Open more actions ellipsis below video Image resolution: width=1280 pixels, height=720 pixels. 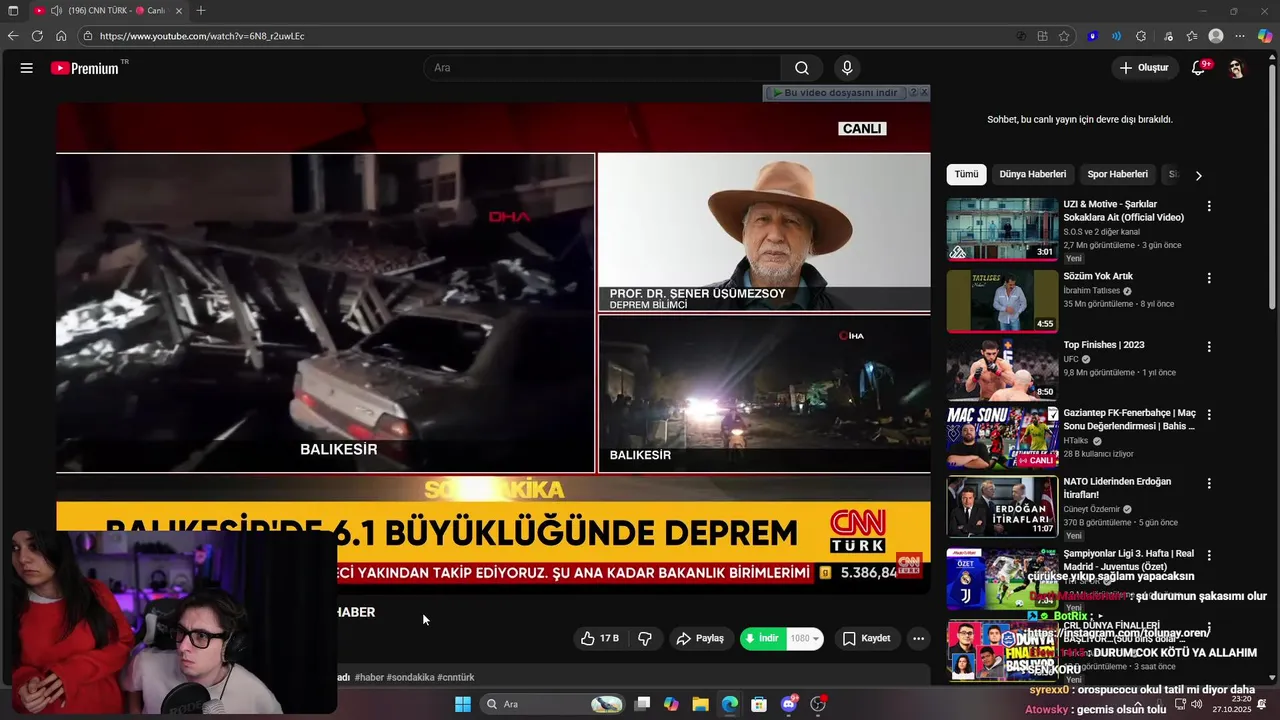click(x=918, y=638)
